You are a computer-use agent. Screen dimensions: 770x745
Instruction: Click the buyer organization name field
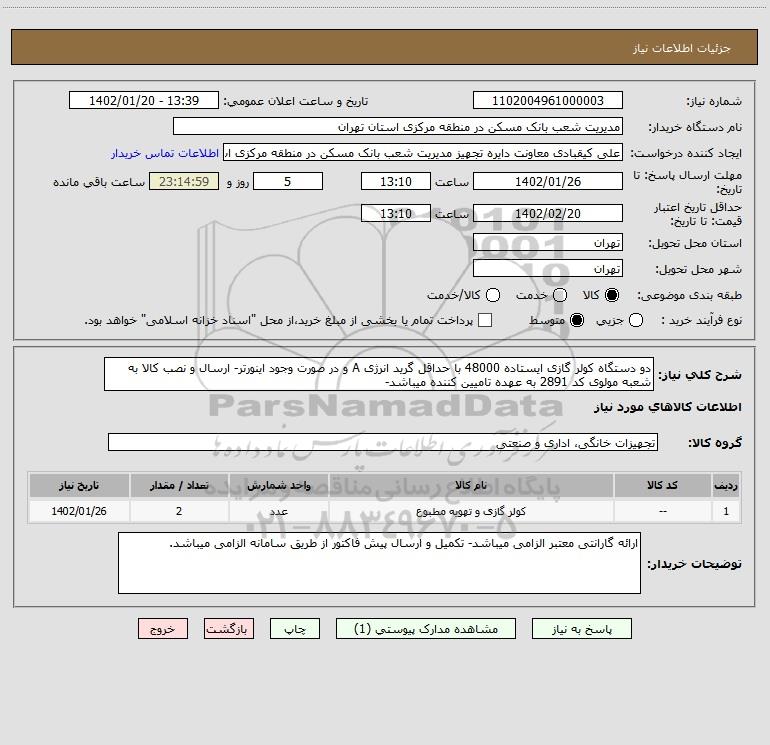click(x=398, y=127)
